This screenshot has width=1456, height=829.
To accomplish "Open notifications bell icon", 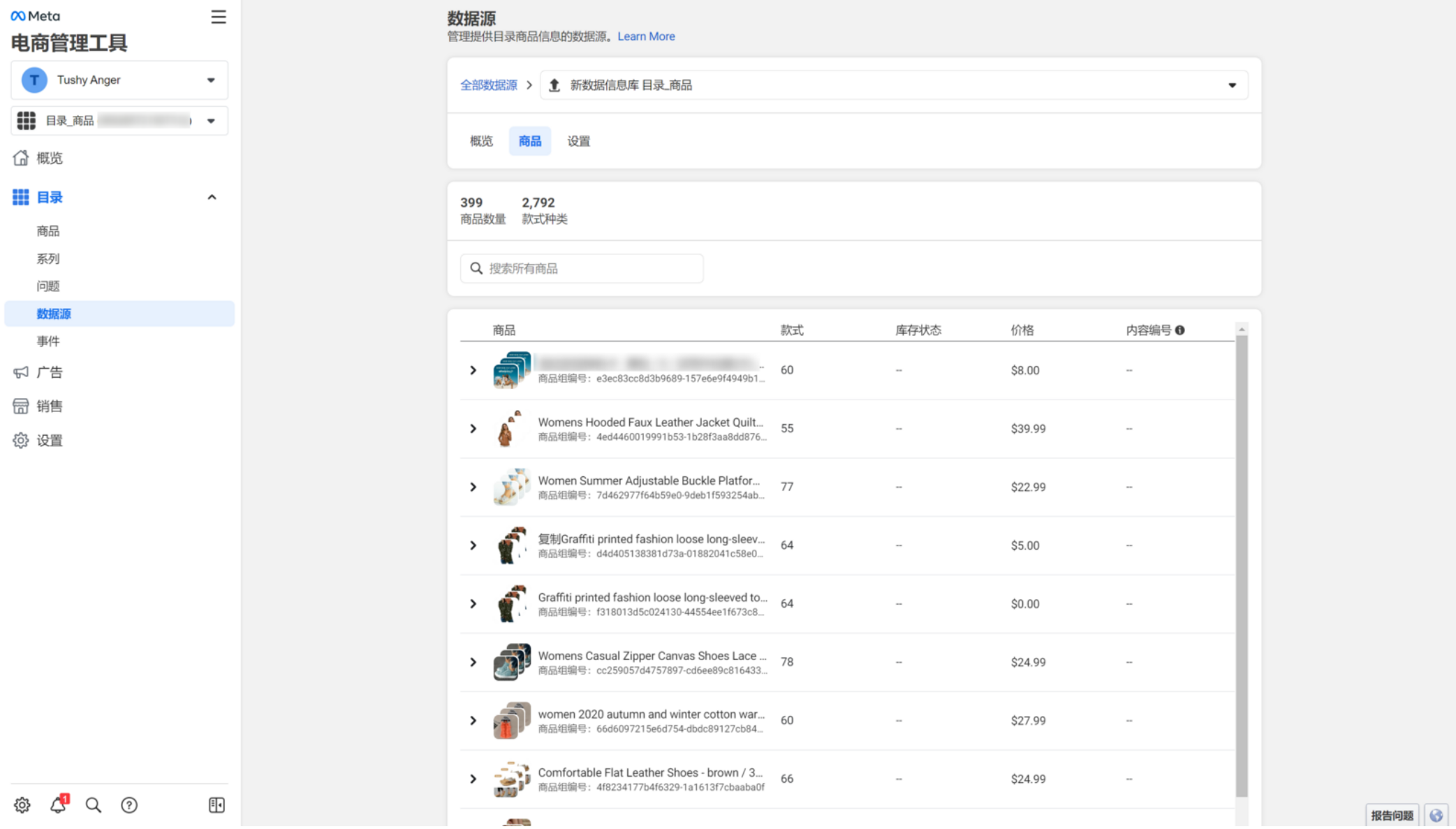I will tap(58, 805).
